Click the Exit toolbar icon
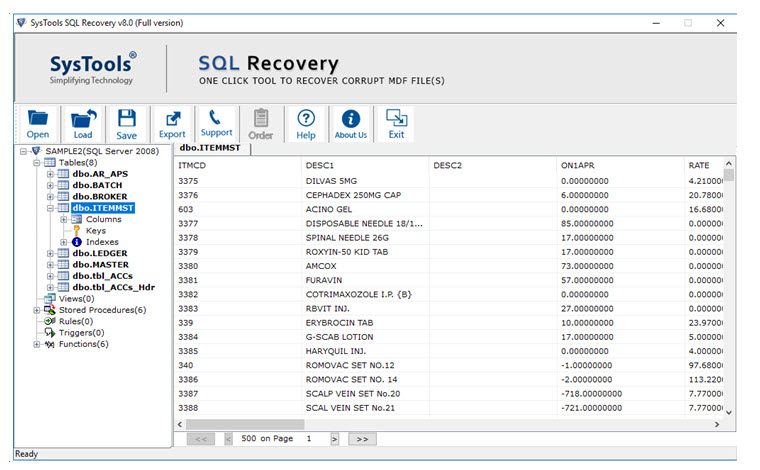This screenshot has width=760, height=470. pyautogui.click(x=396, y=124)
